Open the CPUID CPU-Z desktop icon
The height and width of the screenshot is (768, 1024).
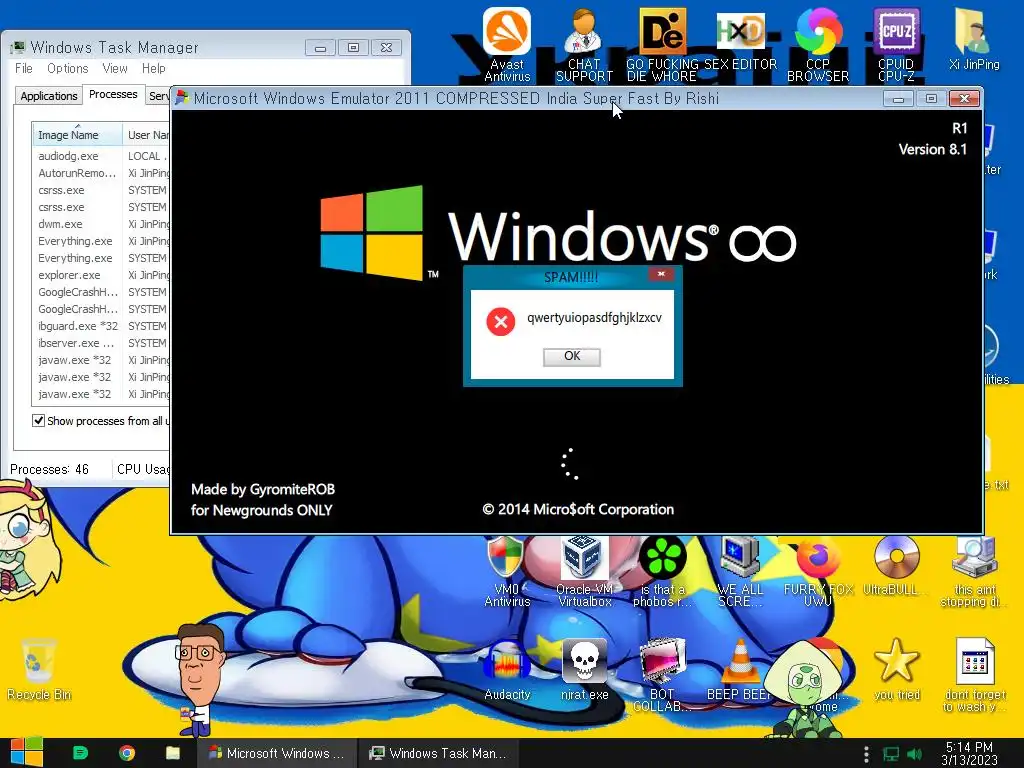pyautogui.click(x=896, y=44)
